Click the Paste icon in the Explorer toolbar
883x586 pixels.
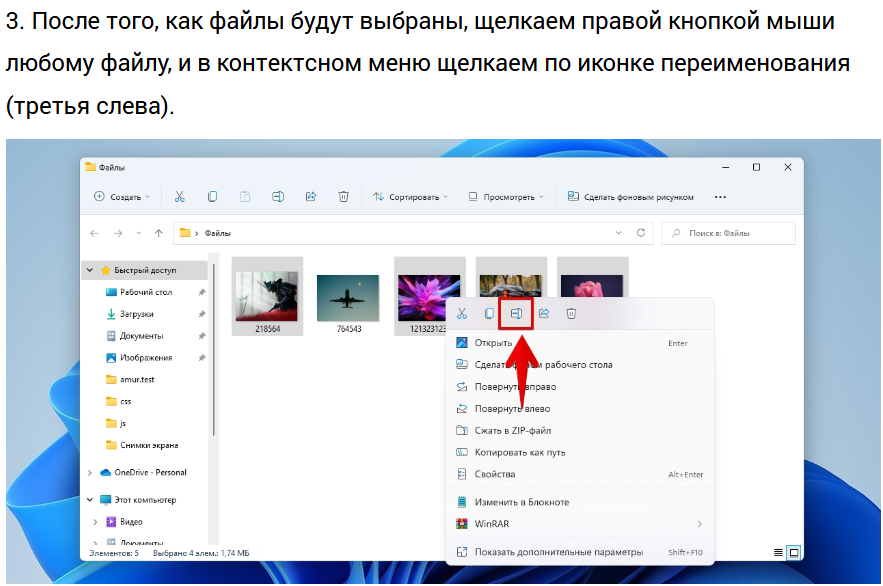245,196
